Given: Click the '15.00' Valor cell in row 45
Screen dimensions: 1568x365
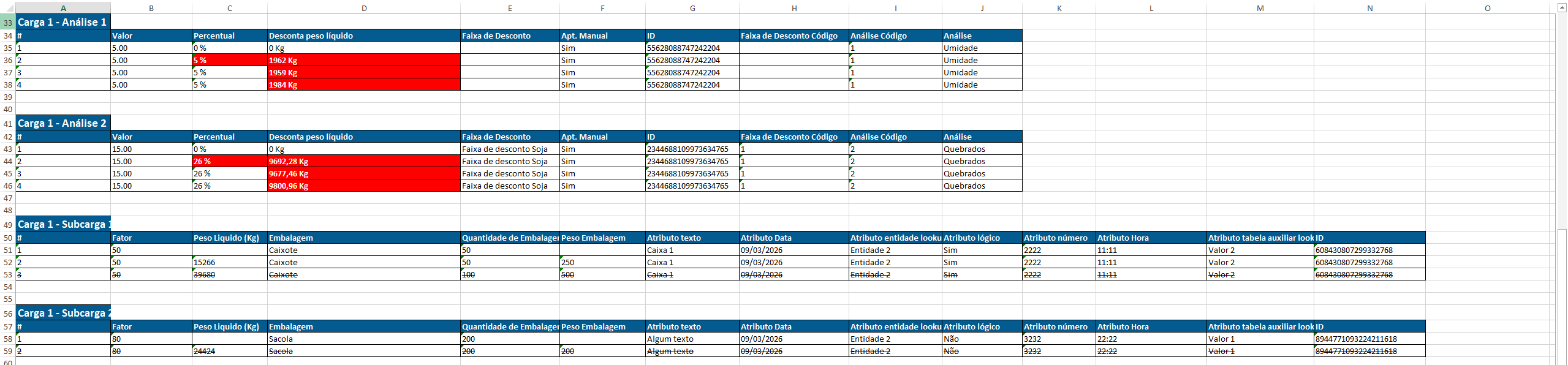Looking at the screenshot, I should (x=151, y=173).
